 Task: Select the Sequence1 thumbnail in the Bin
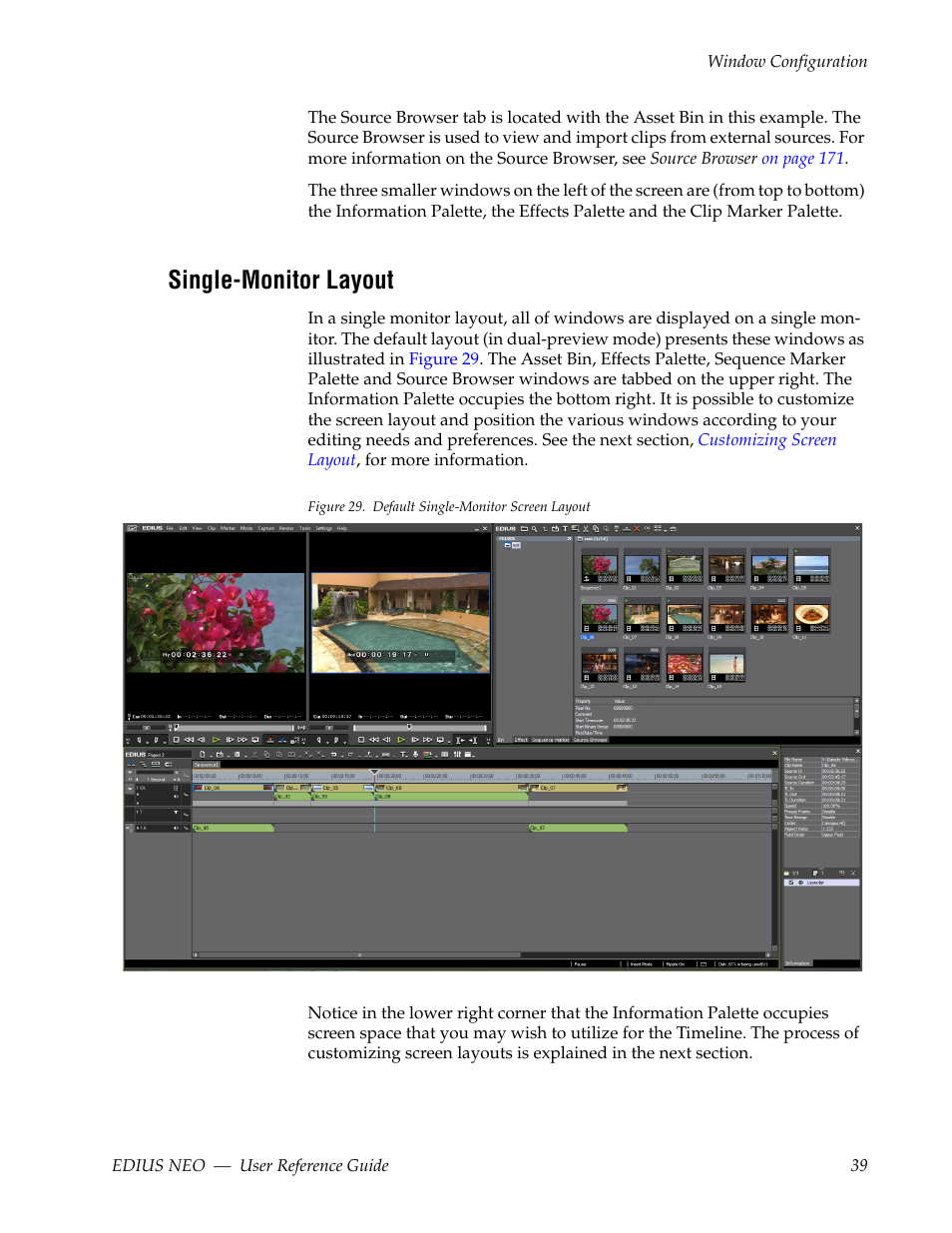click(x=599, y=566)
